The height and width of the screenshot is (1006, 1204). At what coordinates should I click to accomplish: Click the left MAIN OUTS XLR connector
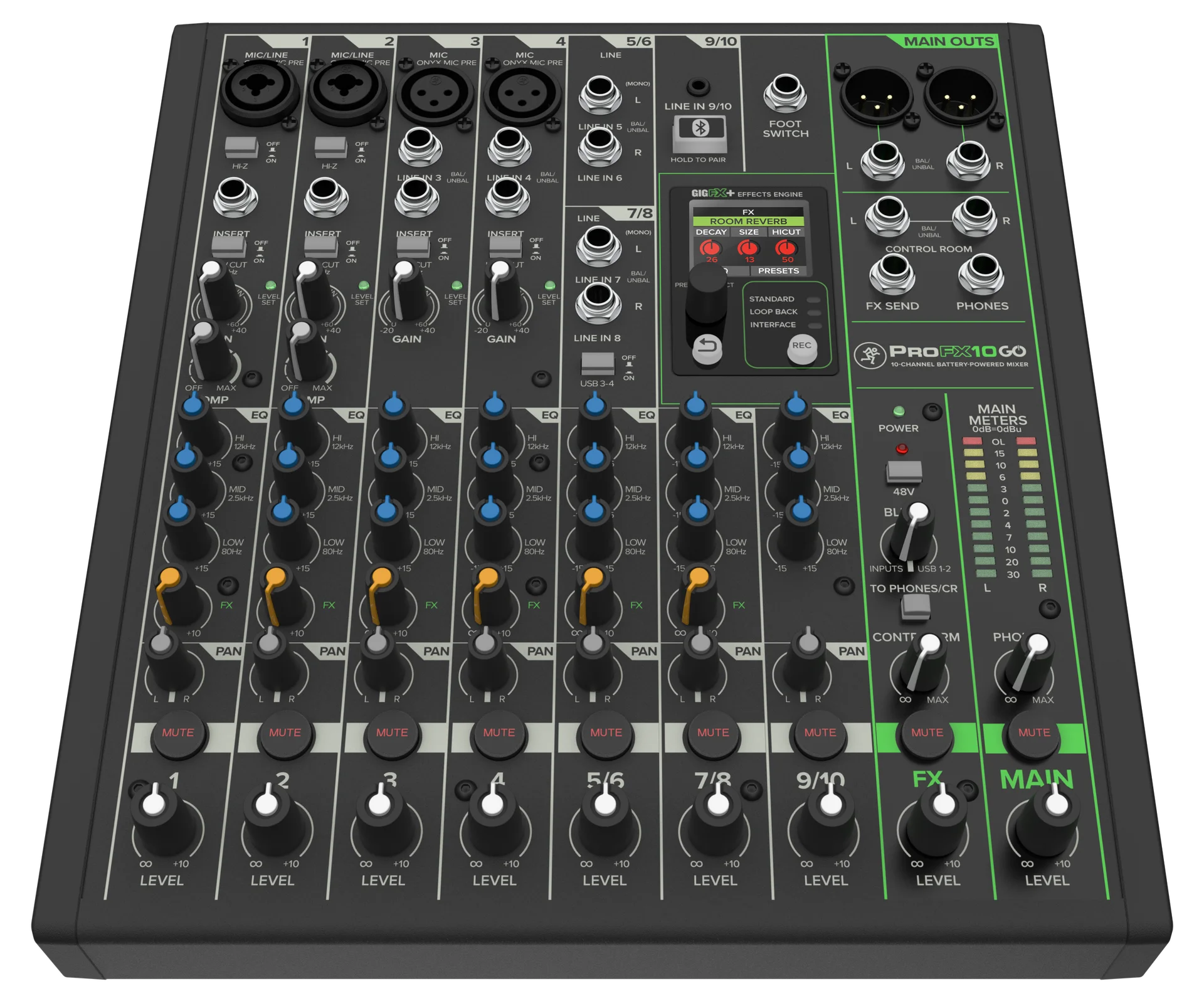[x=876, y=95]
